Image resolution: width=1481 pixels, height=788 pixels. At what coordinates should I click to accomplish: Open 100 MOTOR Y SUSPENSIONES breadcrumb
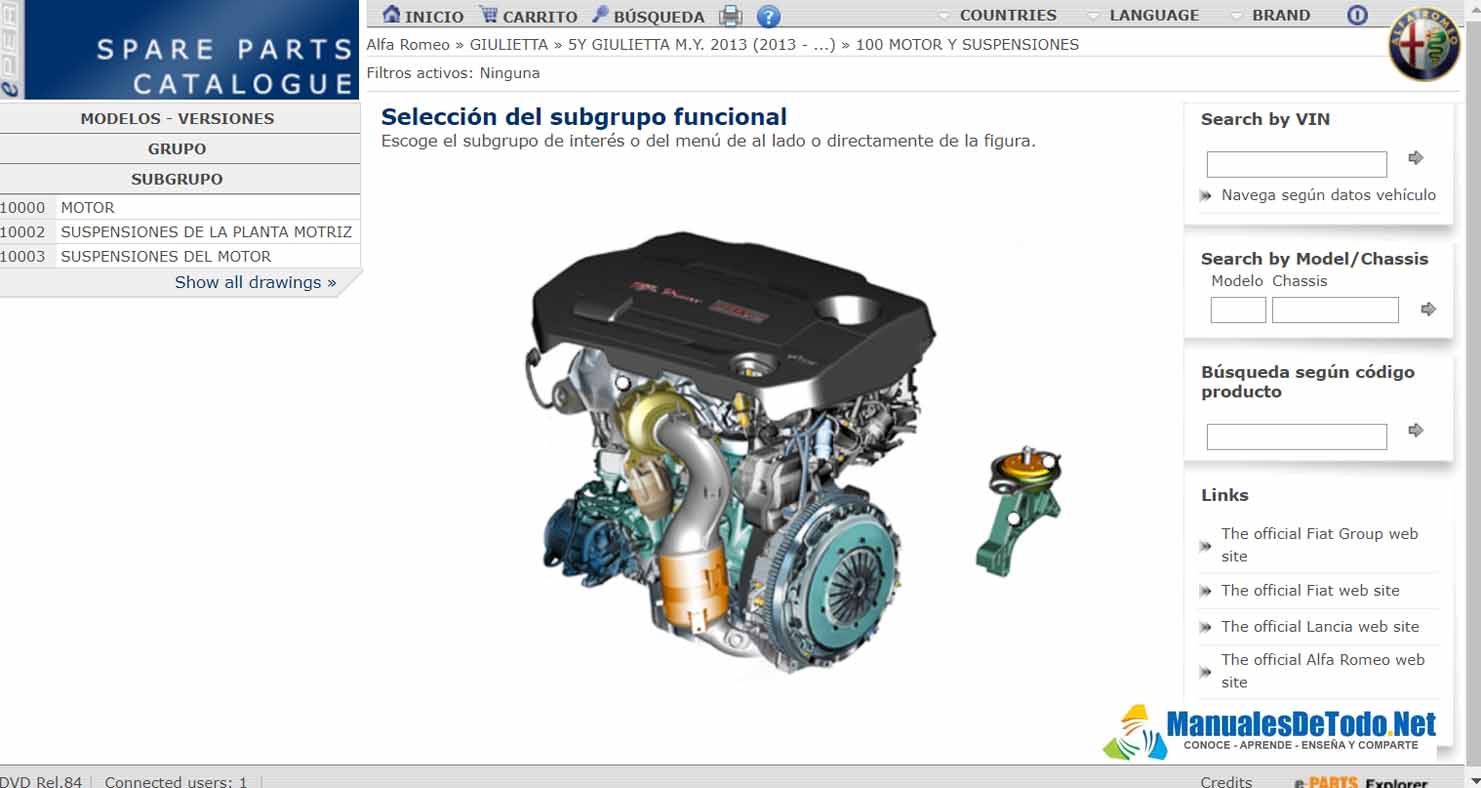tap(967, 44)
